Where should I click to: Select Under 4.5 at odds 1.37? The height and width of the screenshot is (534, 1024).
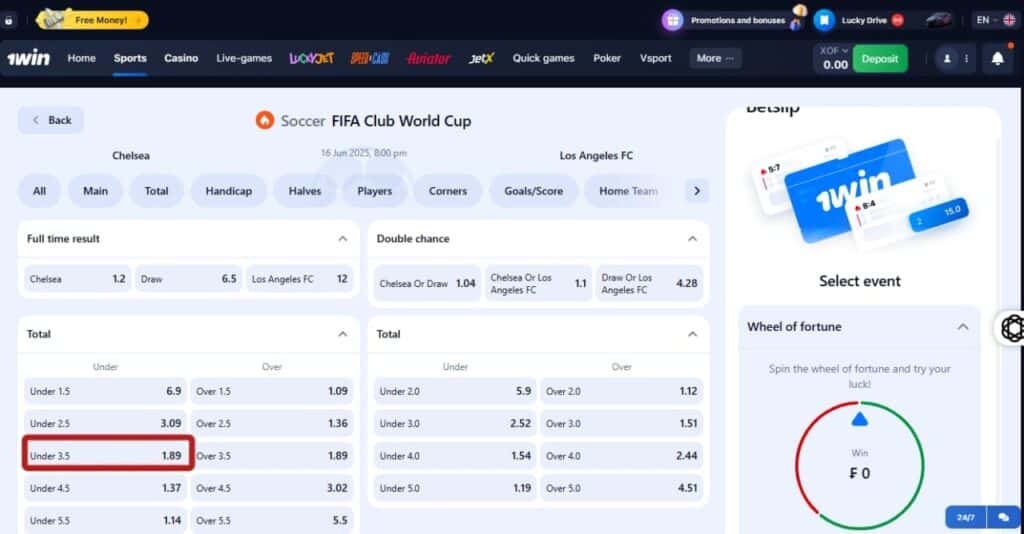(x=105, y=488)
